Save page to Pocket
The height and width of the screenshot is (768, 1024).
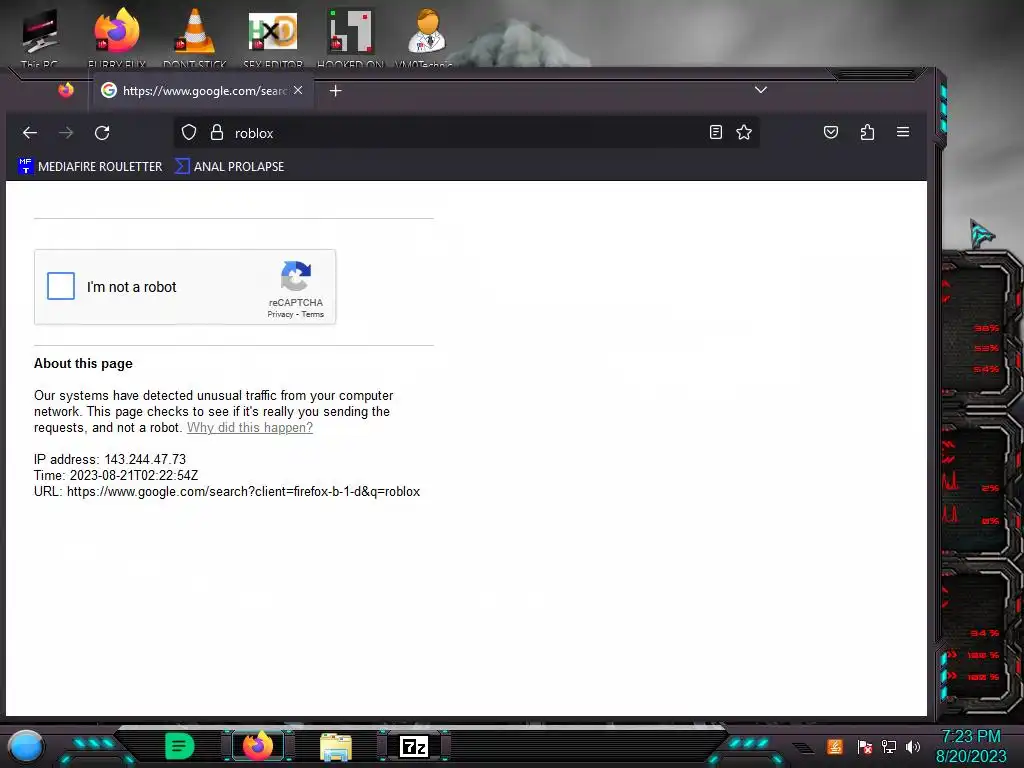(x=831, y=133)
